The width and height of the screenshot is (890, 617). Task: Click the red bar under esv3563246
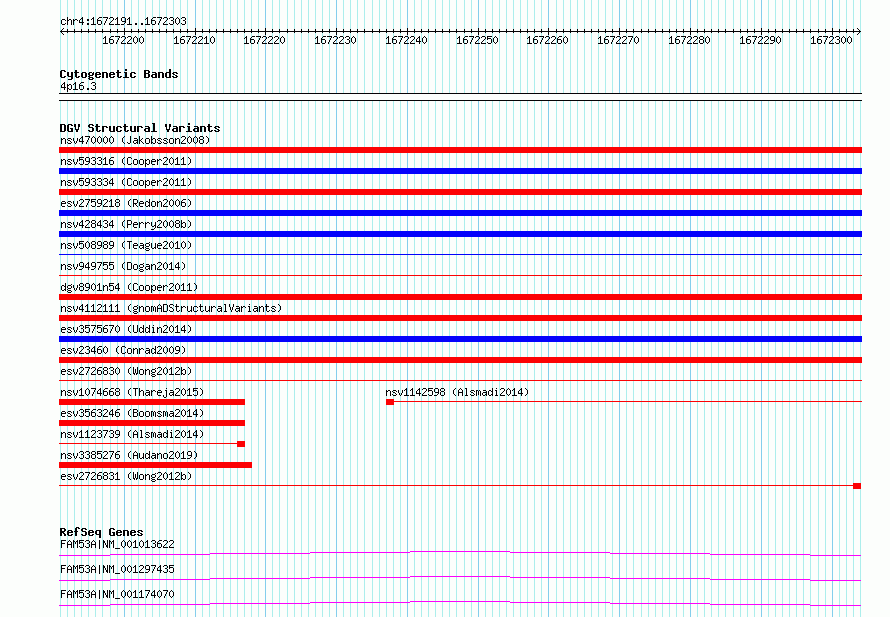(152, 423)
